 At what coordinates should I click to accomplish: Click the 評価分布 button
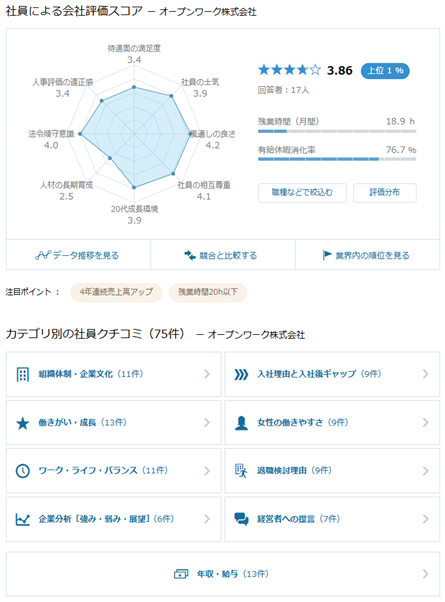[x=385, y=193]
